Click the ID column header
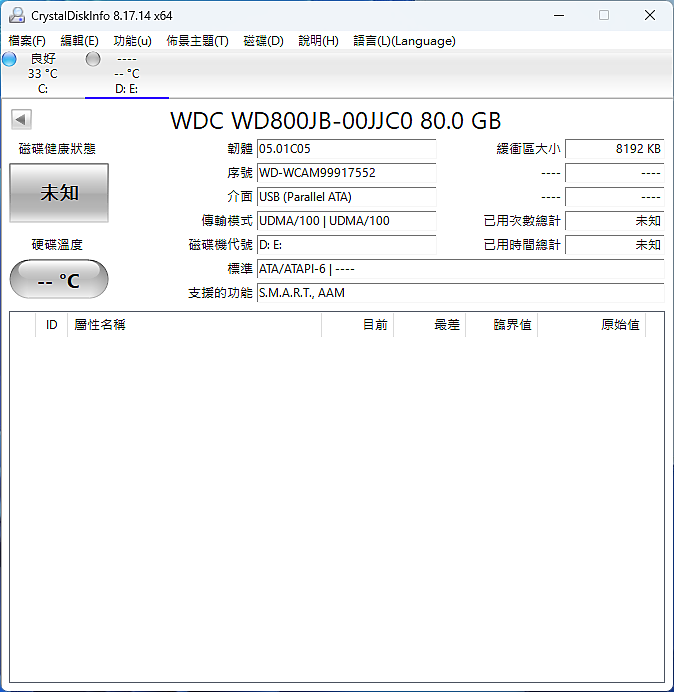674x692 pixels. click(52, 325)
